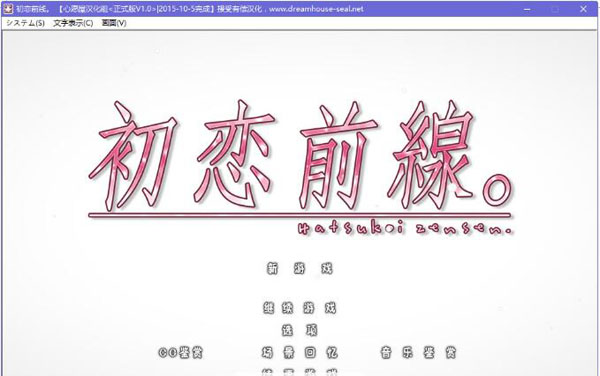This screenshot has height=376, width=600.
Task: Open the 画面(V) menu
Action: (114, 23)
